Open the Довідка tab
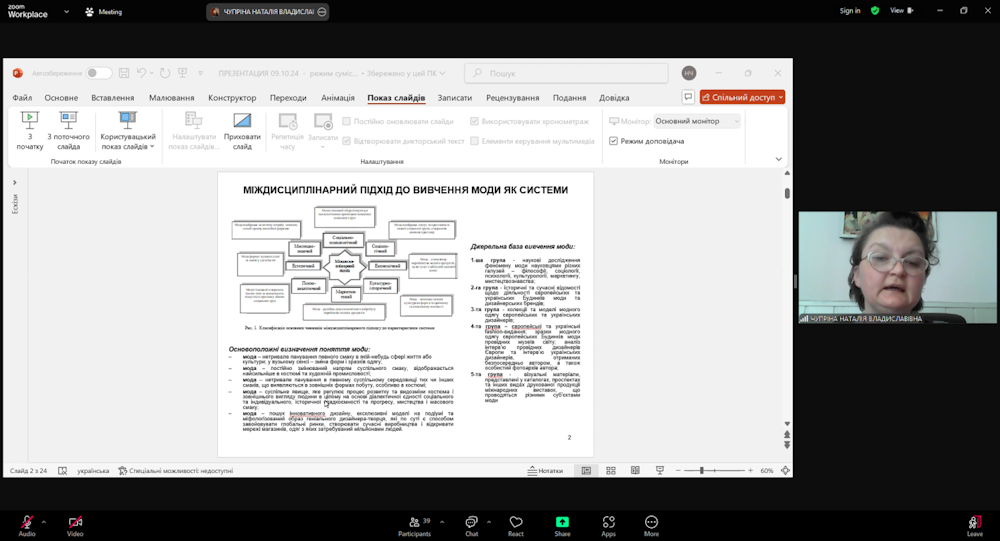 [614, 98]
